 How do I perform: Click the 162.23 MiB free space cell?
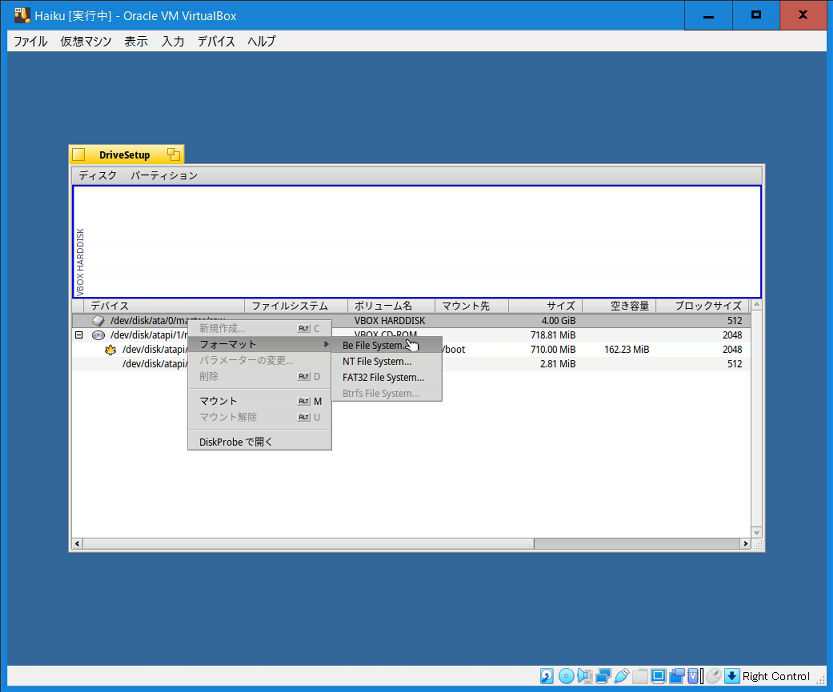(626, 349)
